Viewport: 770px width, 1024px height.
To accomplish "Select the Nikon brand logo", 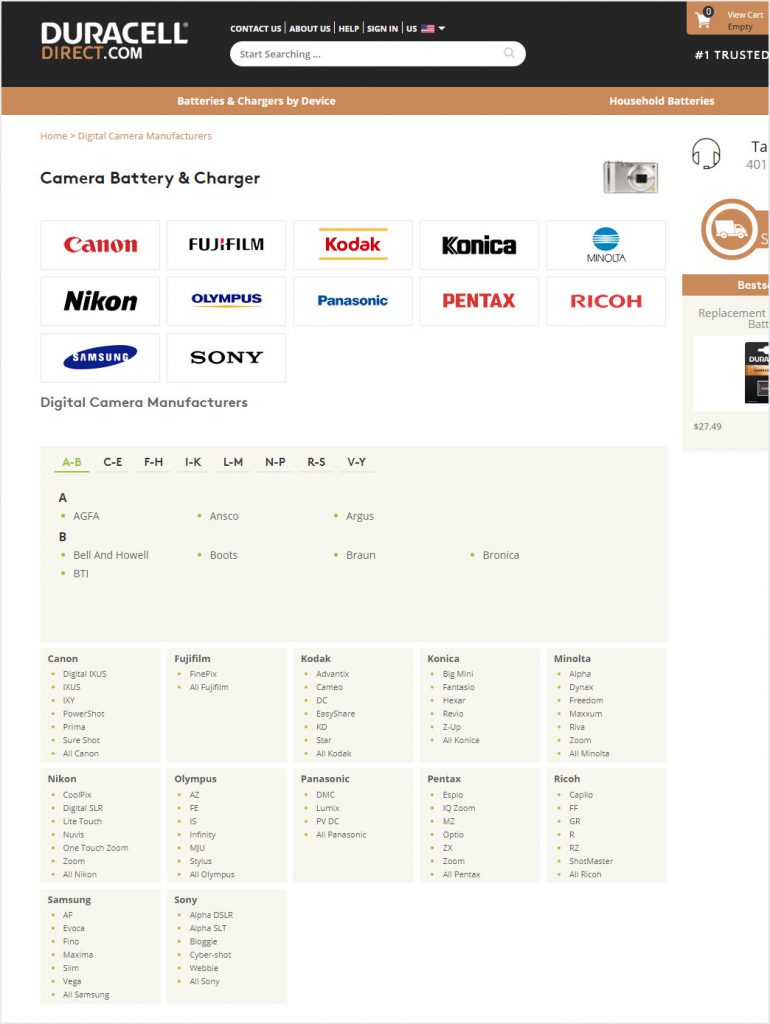I will pyautogui.click(x=100, y=301).
